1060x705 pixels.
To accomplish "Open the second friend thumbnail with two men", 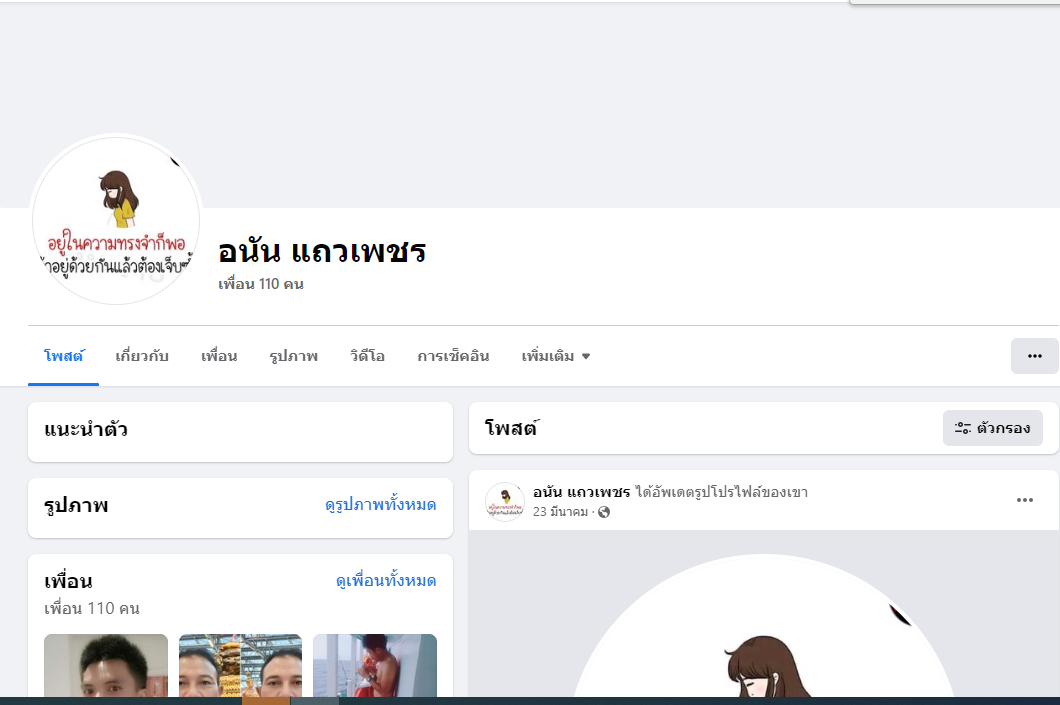I will (x=240, y=665).
